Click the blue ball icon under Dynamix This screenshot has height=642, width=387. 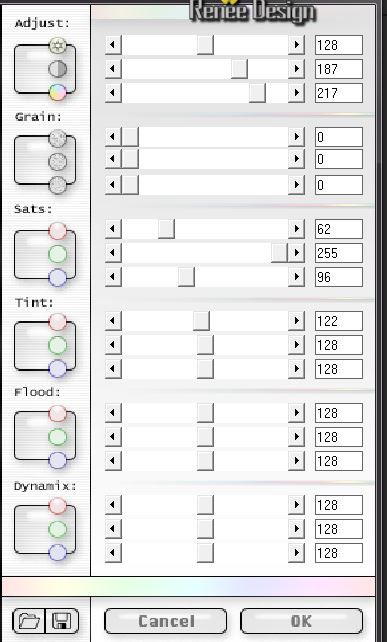(58, 553)
